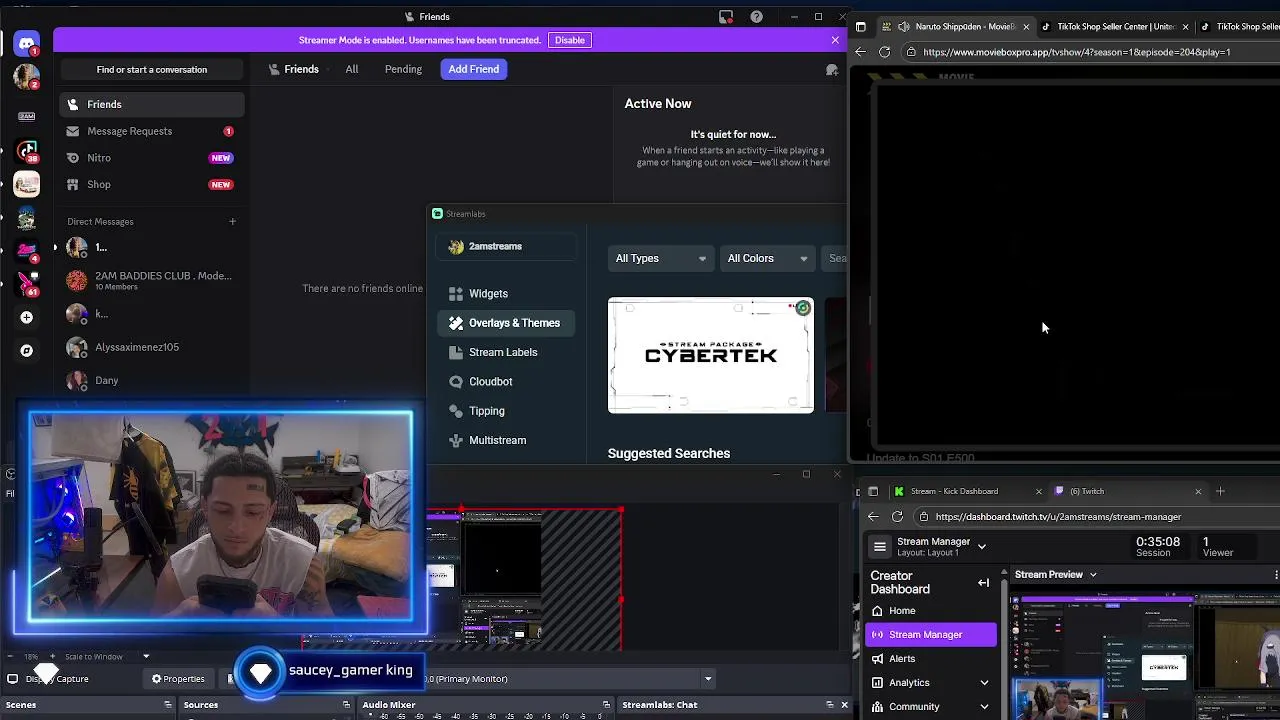Open Discord inbox icon in title bar
This screenshot has width=1280, height=720.
[726, 17]
